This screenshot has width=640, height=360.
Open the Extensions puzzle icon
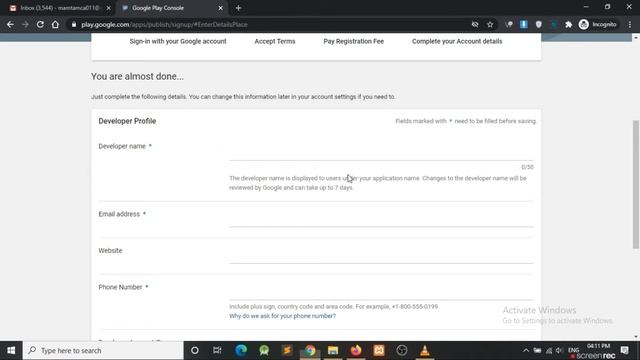tap(568, 24)
